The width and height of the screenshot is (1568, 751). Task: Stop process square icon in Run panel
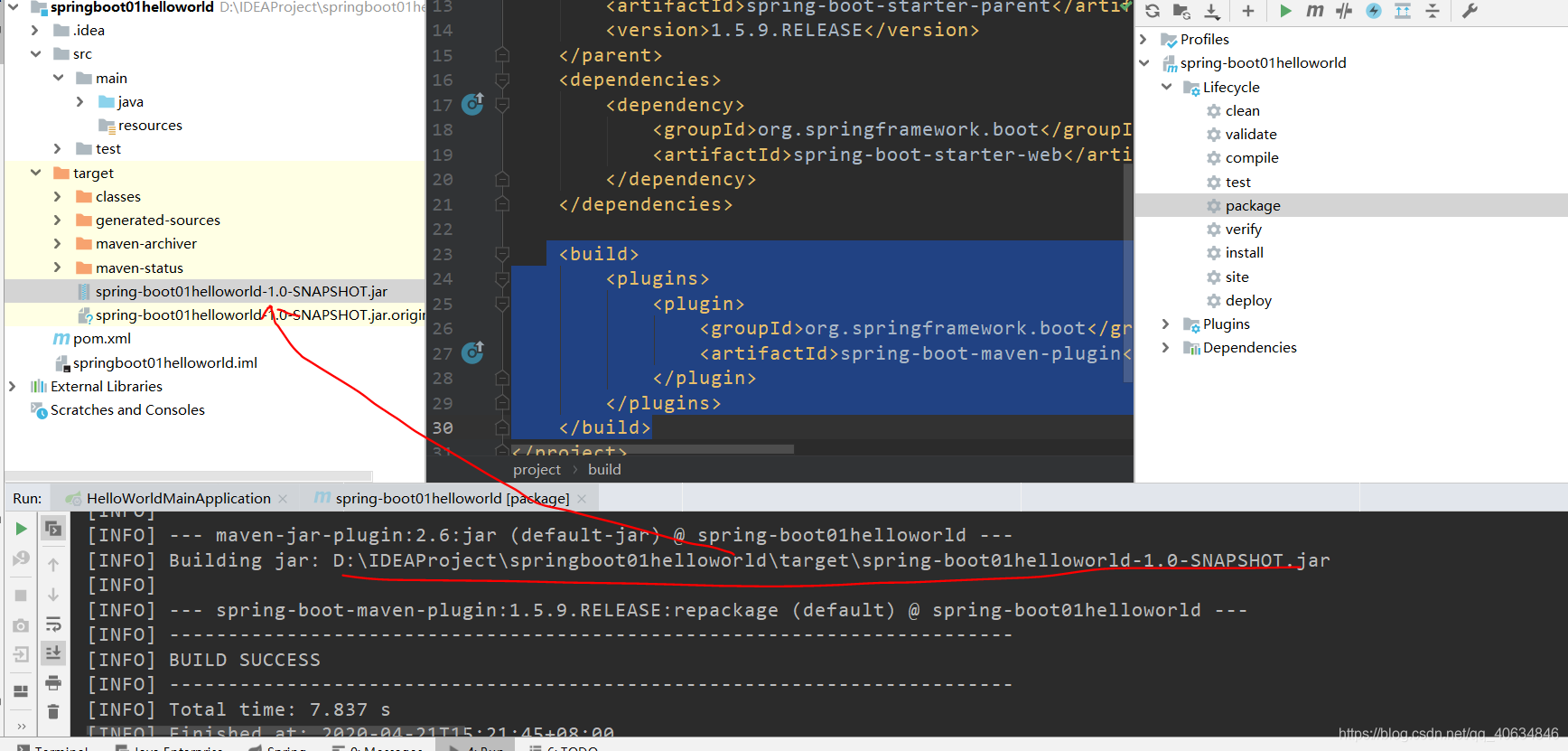coord(21,596)
